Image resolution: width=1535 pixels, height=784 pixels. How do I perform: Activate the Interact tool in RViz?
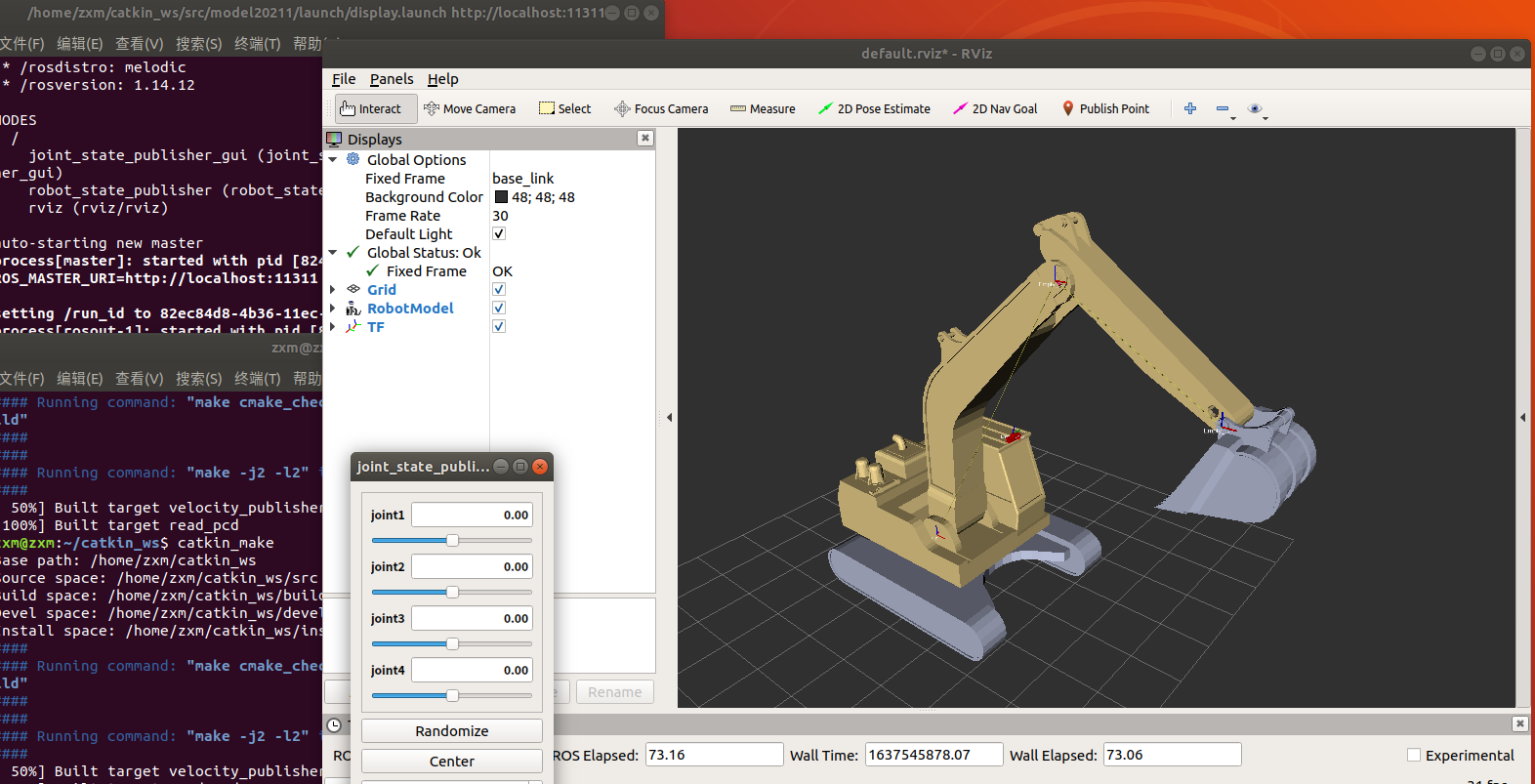tap(376, 108)
